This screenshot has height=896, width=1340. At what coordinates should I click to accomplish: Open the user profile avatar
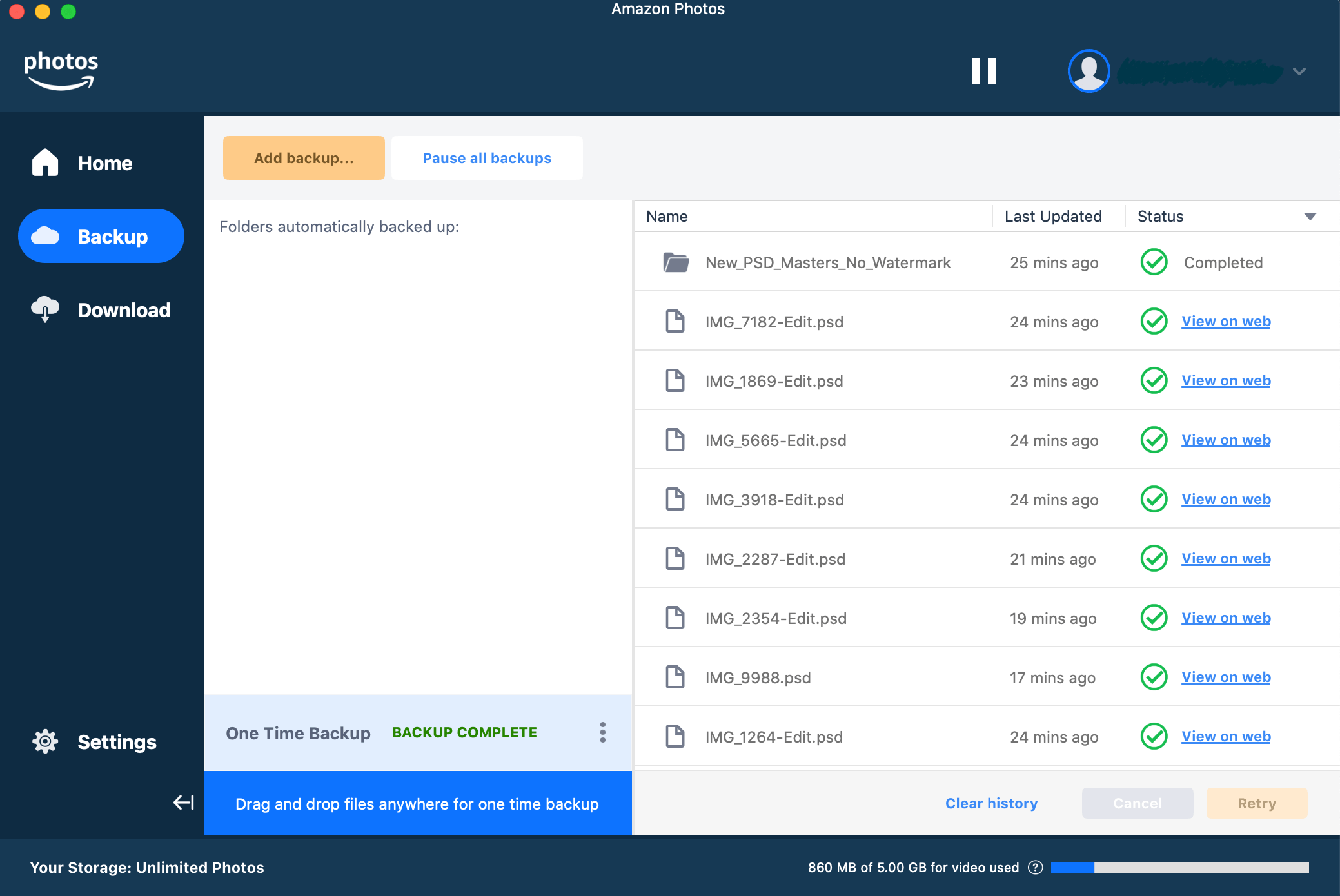1089,71
